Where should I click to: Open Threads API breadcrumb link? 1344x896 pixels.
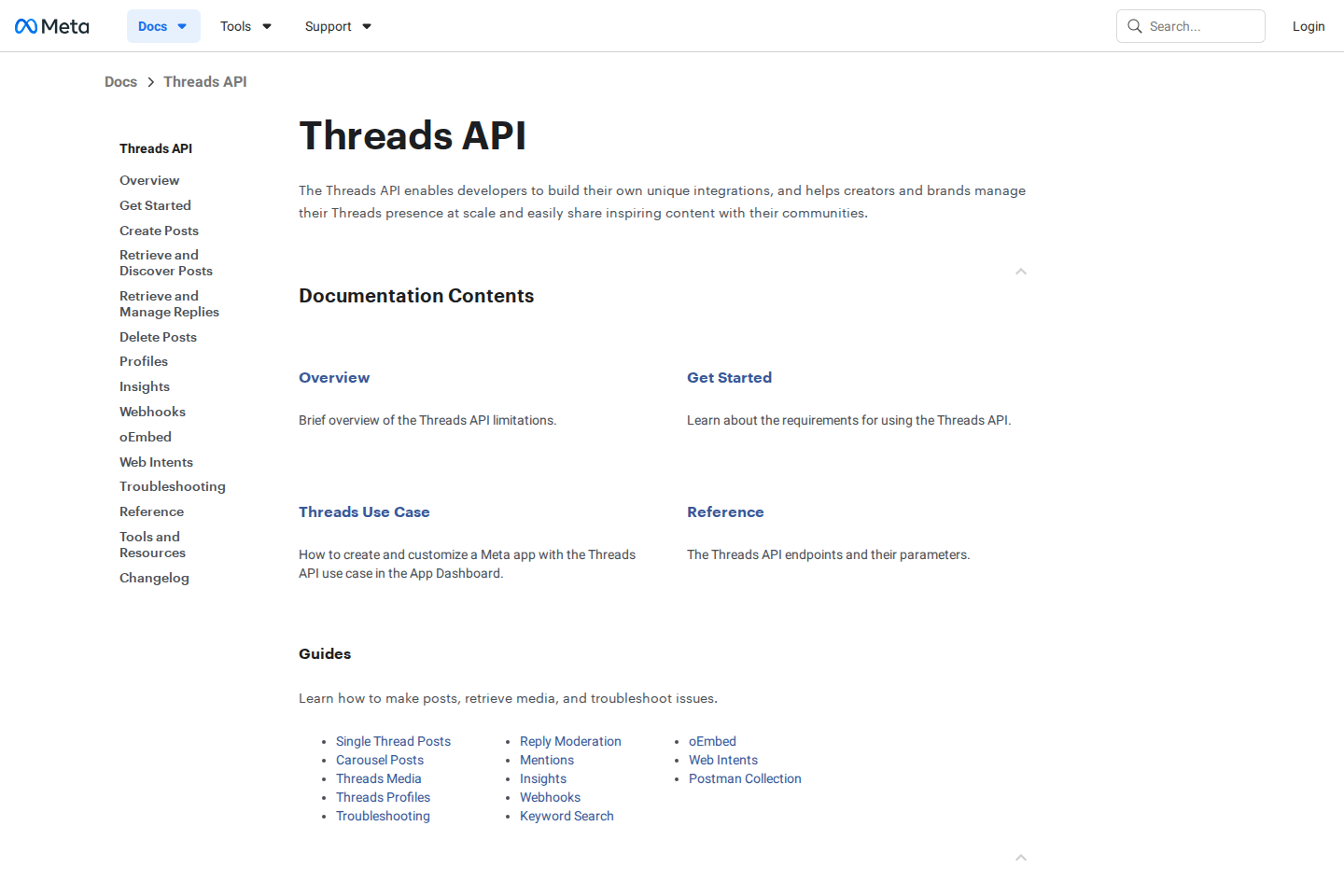[x=205, y=82]
